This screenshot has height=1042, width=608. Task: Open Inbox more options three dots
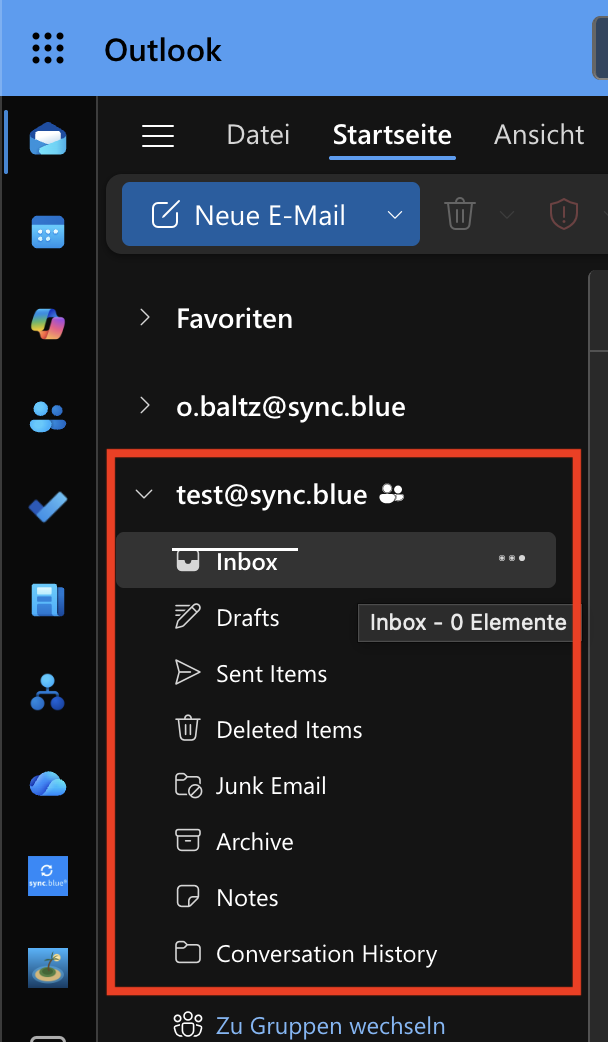[512, 558]
